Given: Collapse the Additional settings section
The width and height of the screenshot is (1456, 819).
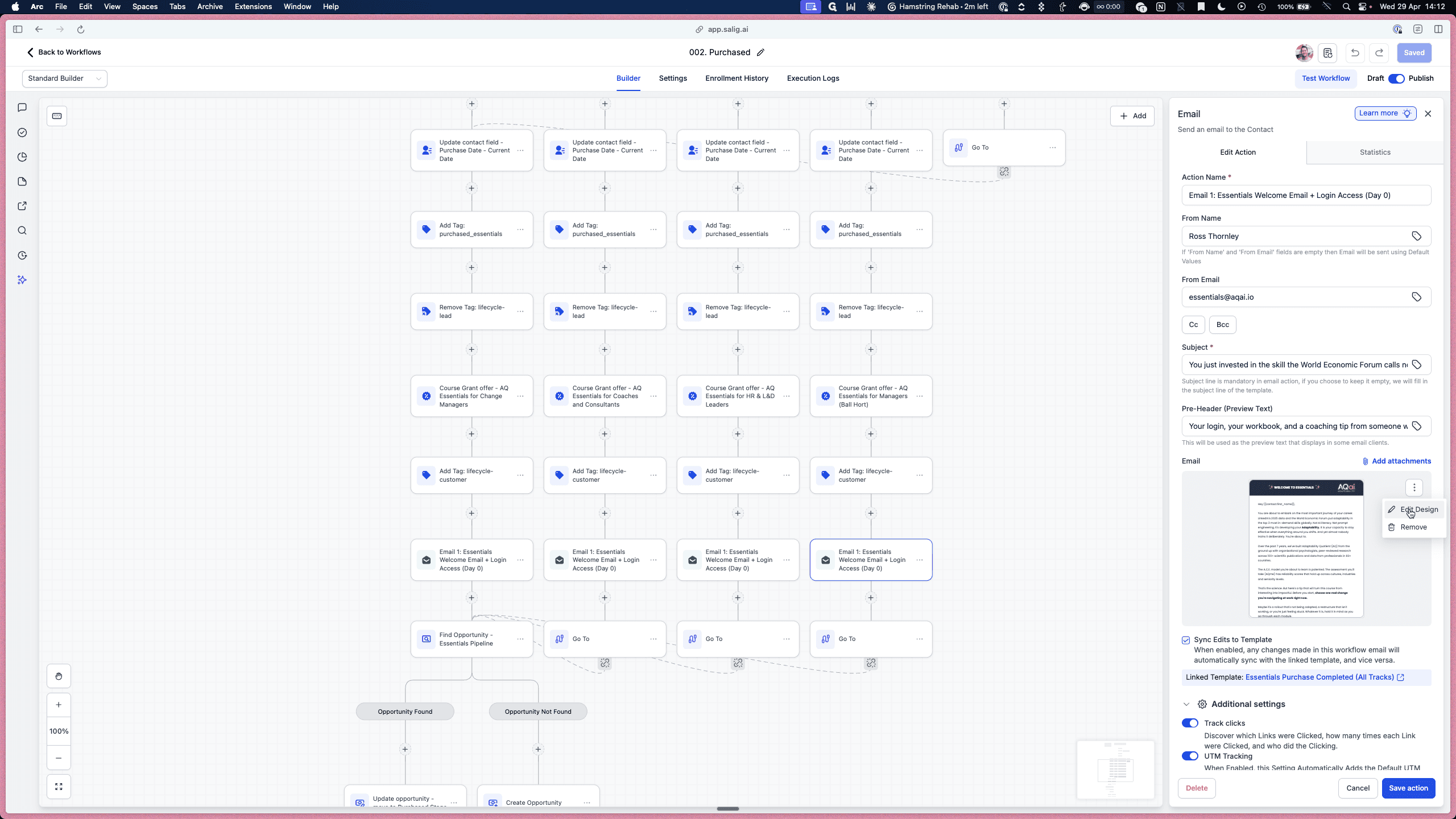Looking at the screenshot, I should (1186, 704).
